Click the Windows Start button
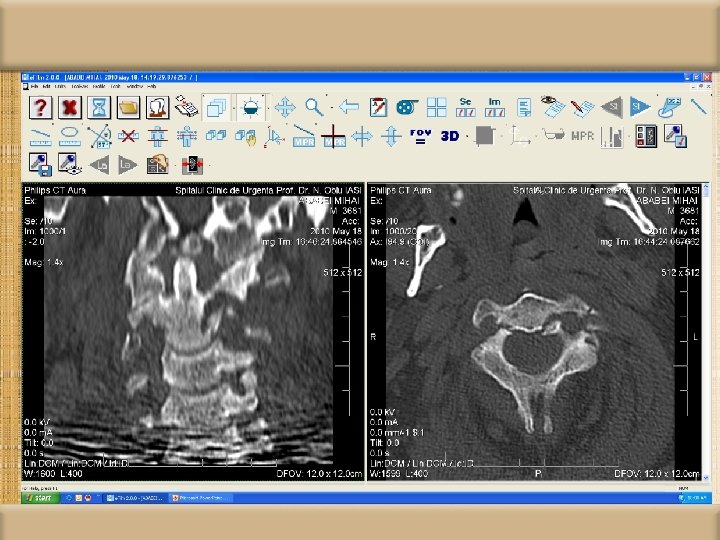 coord(40,498)
